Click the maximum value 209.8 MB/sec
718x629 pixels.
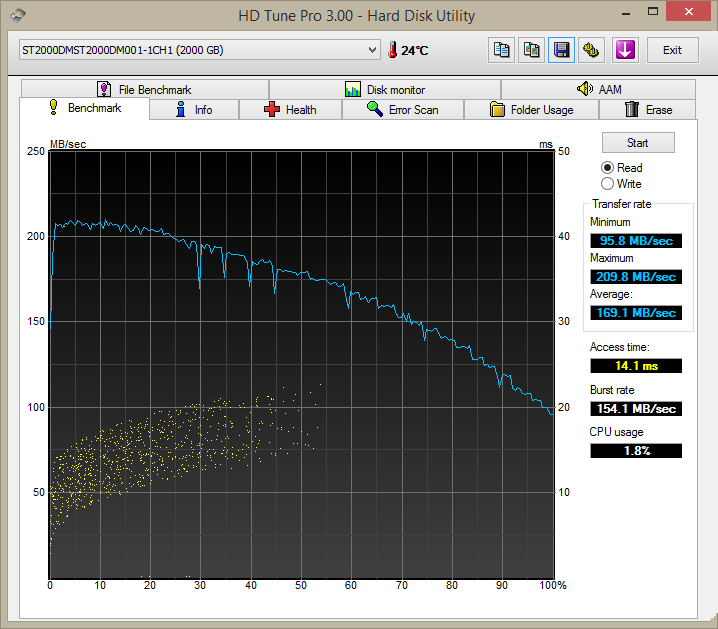636,277
